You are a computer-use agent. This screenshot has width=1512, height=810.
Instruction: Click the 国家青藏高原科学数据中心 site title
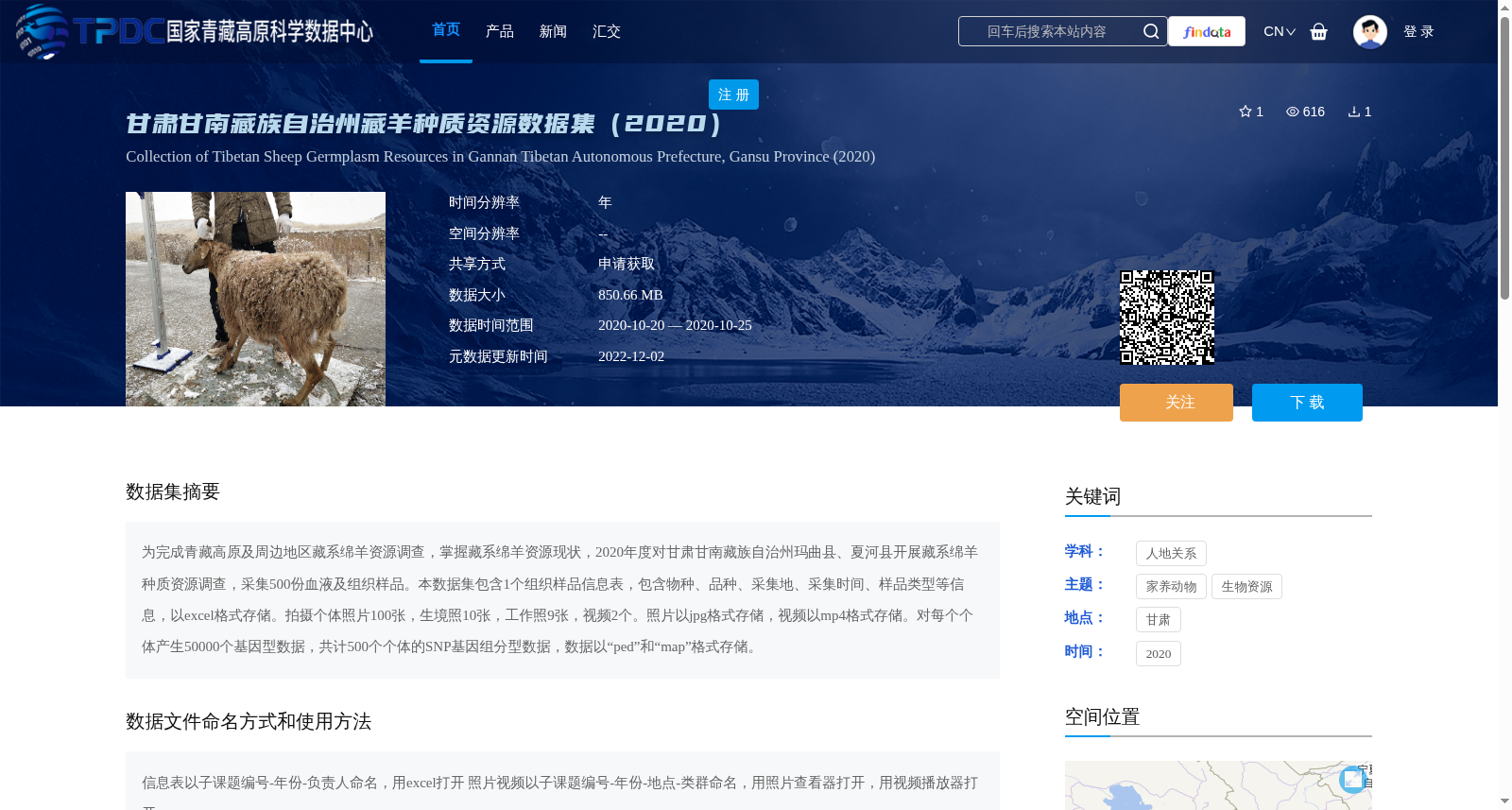coord(269,31)
